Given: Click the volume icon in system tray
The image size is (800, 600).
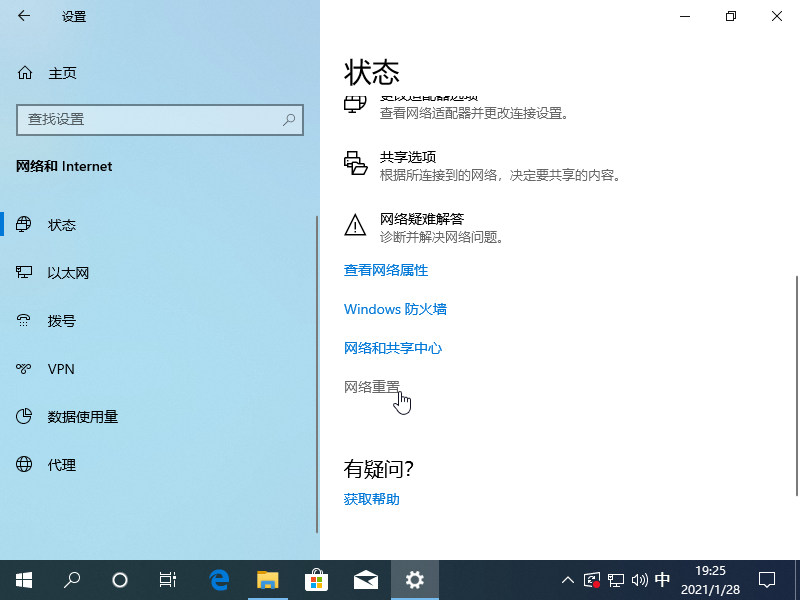Looking at the screenshot, I should coord(640,579).
